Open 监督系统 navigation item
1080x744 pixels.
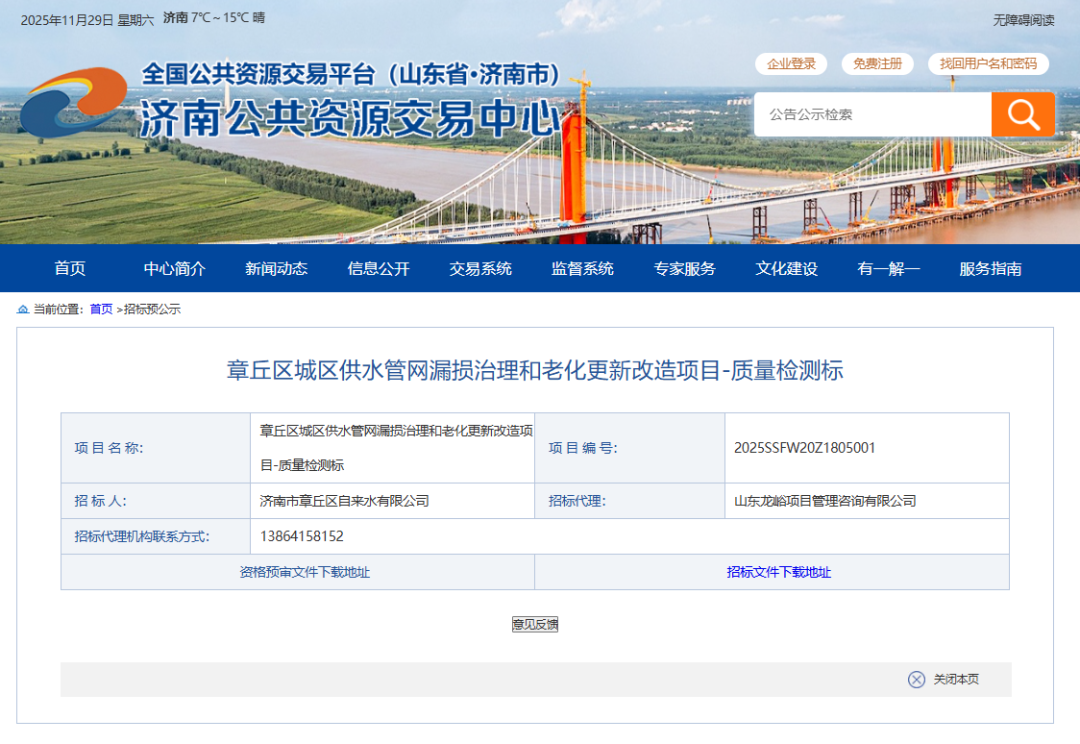tap(582, 268)
